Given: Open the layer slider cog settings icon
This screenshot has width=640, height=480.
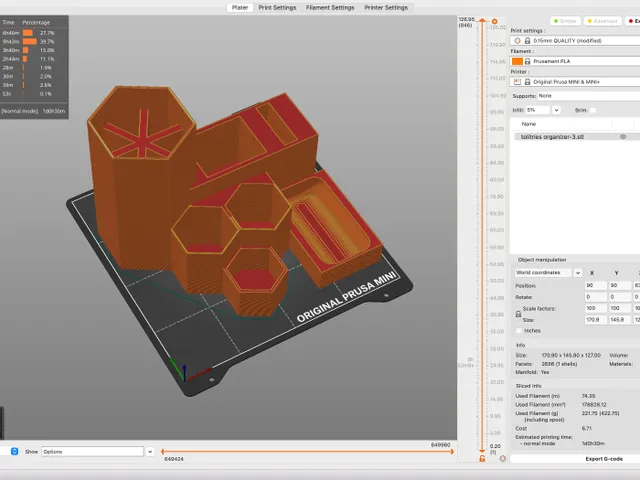Looking at the screenshot, I should (x=502, y=459).
